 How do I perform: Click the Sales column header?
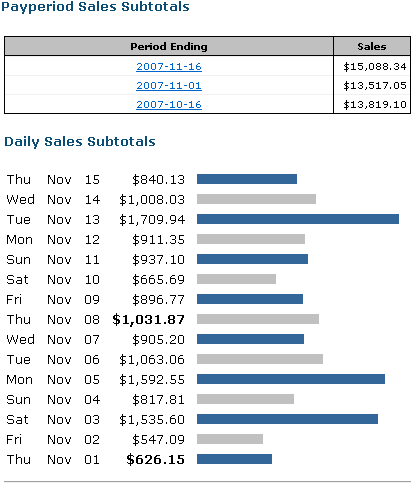[372, 46]
